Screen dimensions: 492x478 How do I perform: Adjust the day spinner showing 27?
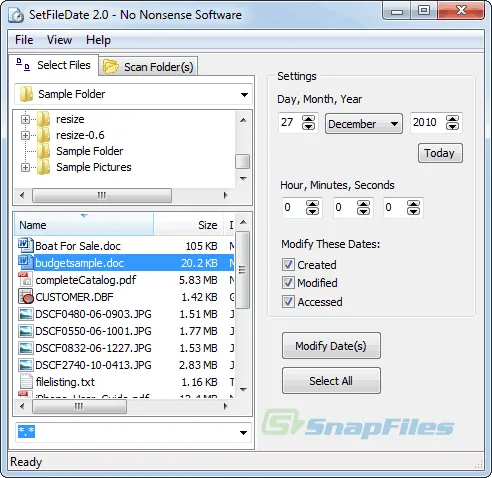click(308, 123)
